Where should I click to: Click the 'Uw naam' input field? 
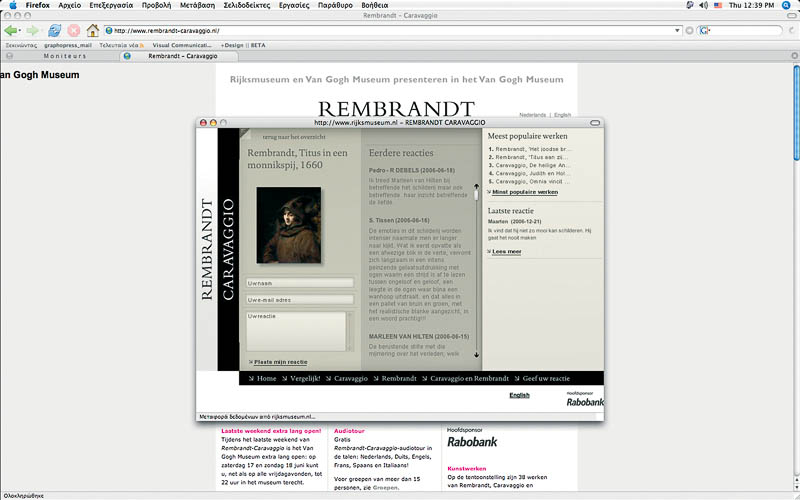tap(300, 283)
